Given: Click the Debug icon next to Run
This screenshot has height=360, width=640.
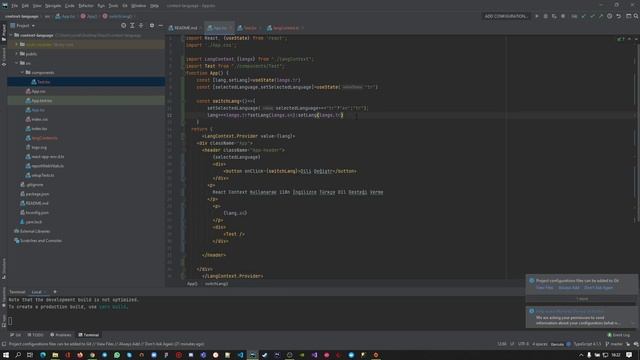Looking at the screenshot, I should point(545,16).
